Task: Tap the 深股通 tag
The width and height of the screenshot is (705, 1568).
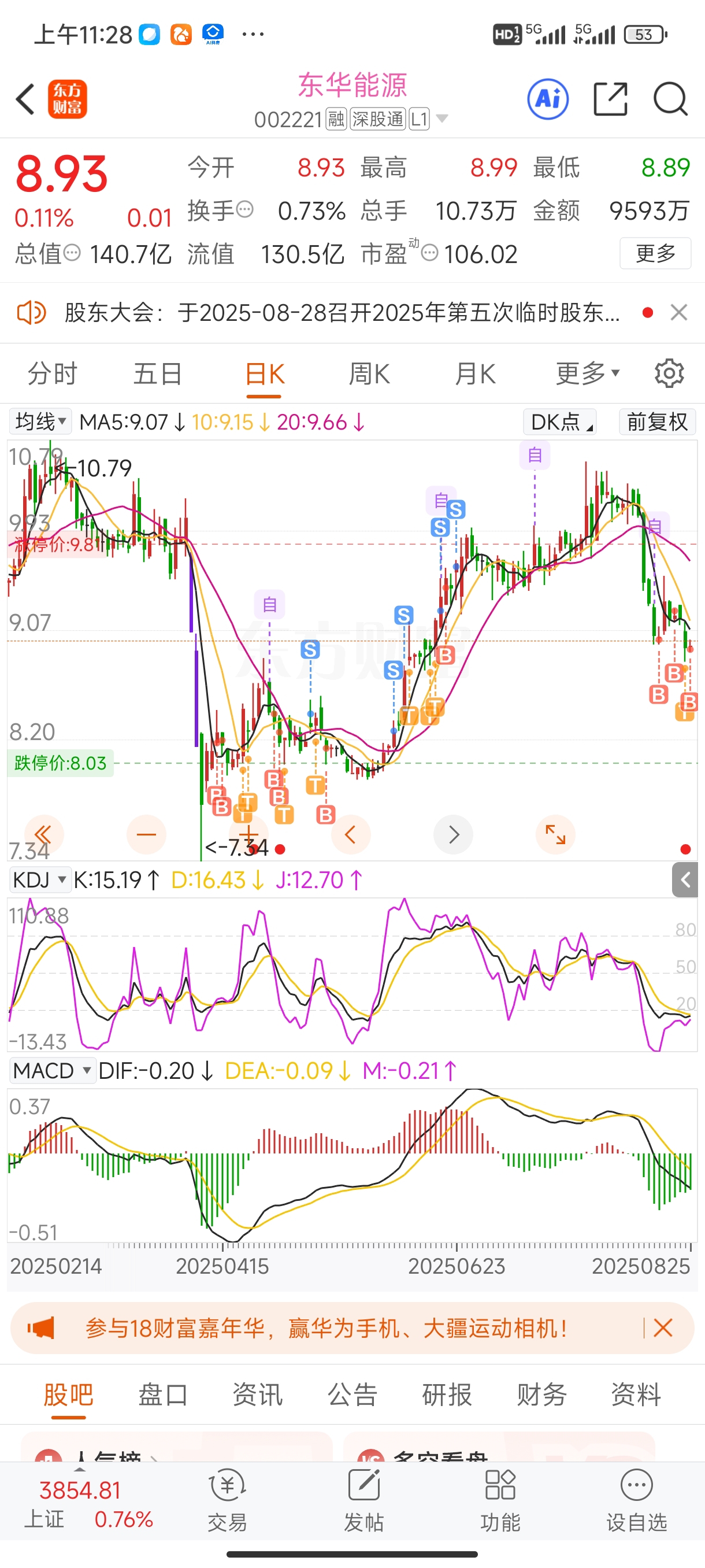Action: click(378, 119)
